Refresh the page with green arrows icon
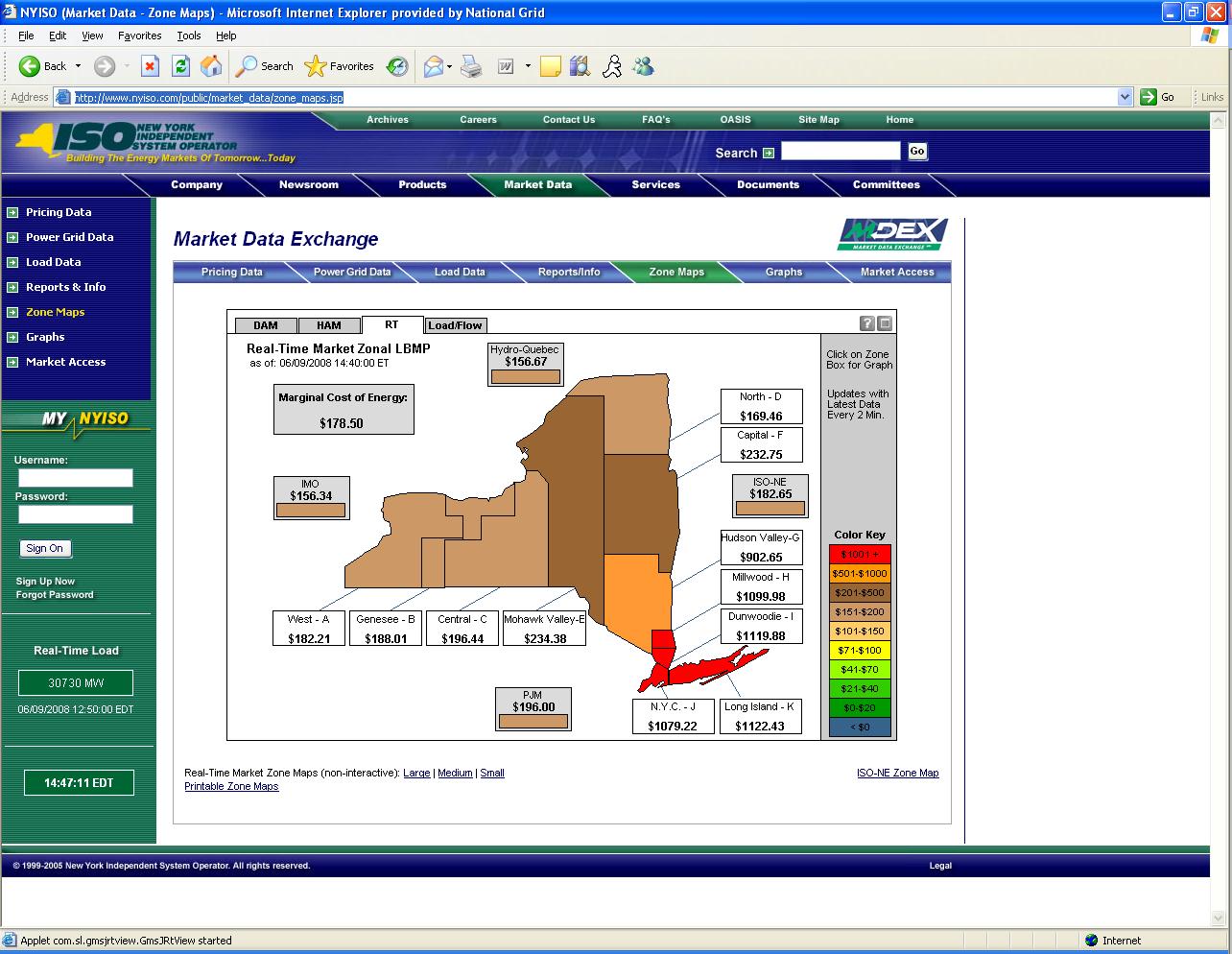 180,66
